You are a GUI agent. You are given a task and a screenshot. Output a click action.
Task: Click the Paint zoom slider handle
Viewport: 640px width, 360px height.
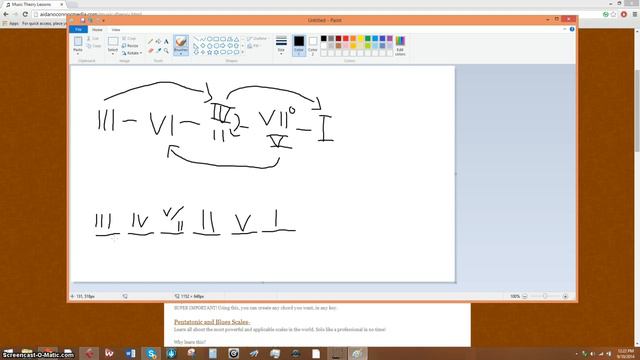click(x=545, y=296)
